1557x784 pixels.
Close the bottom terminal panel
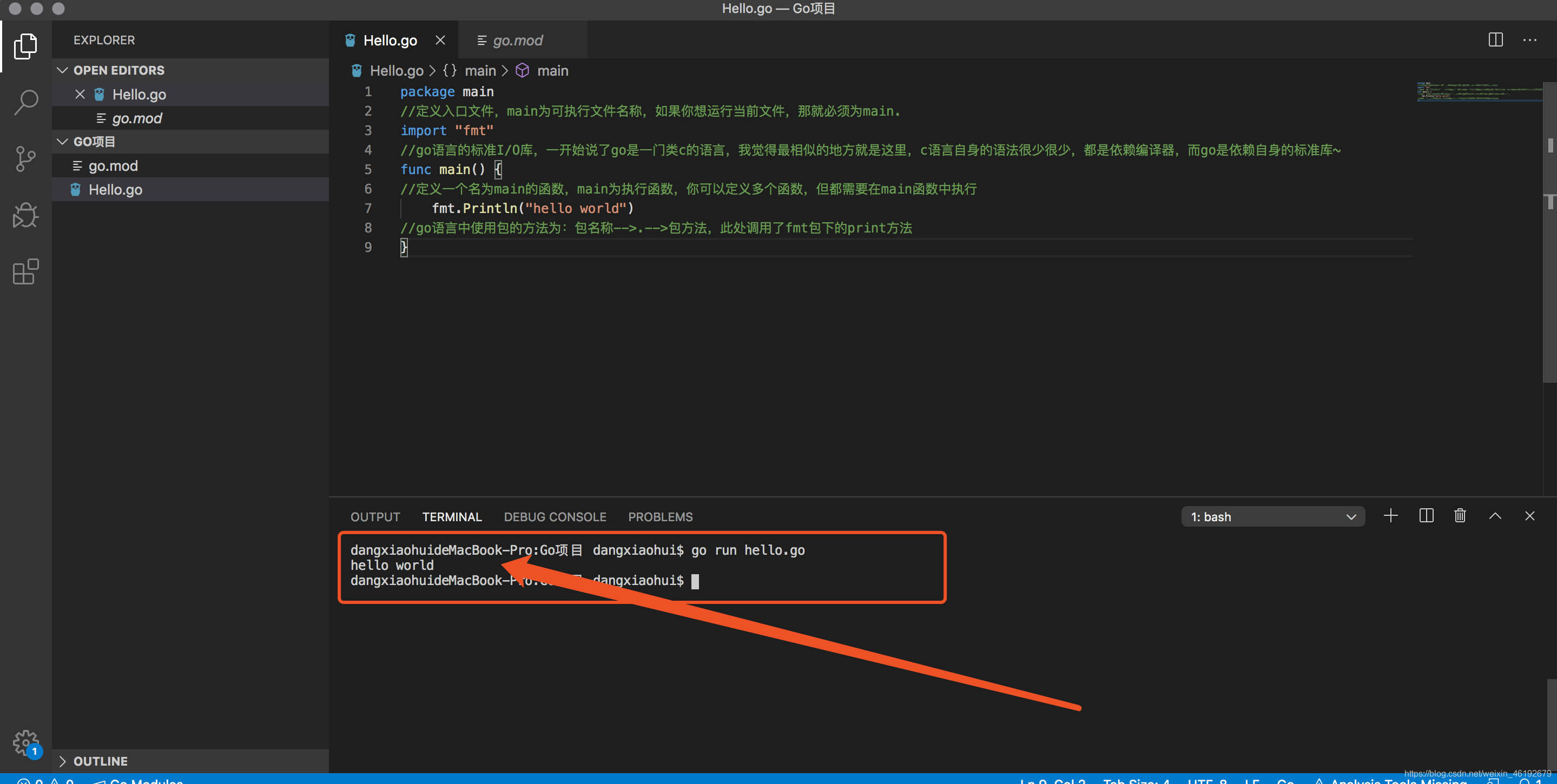click(x=1530, y=516)
